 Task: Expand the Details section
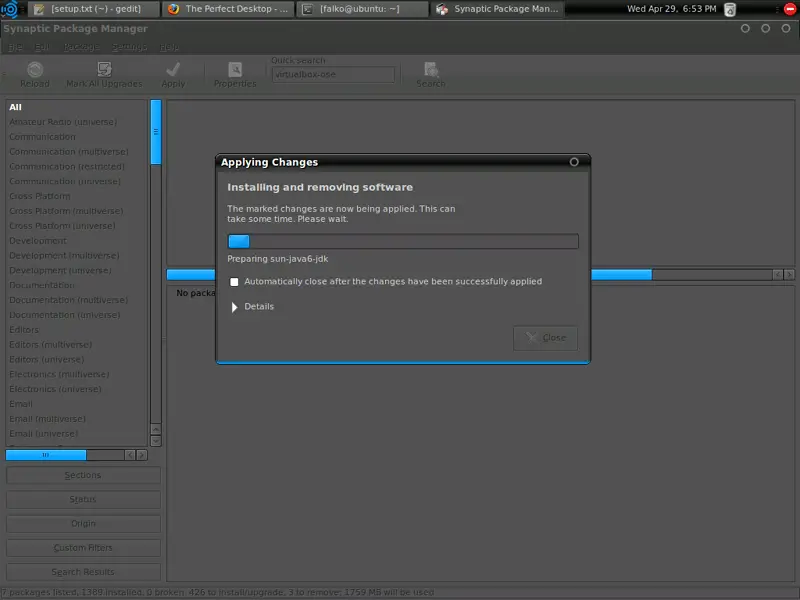[x=234, y=307]
